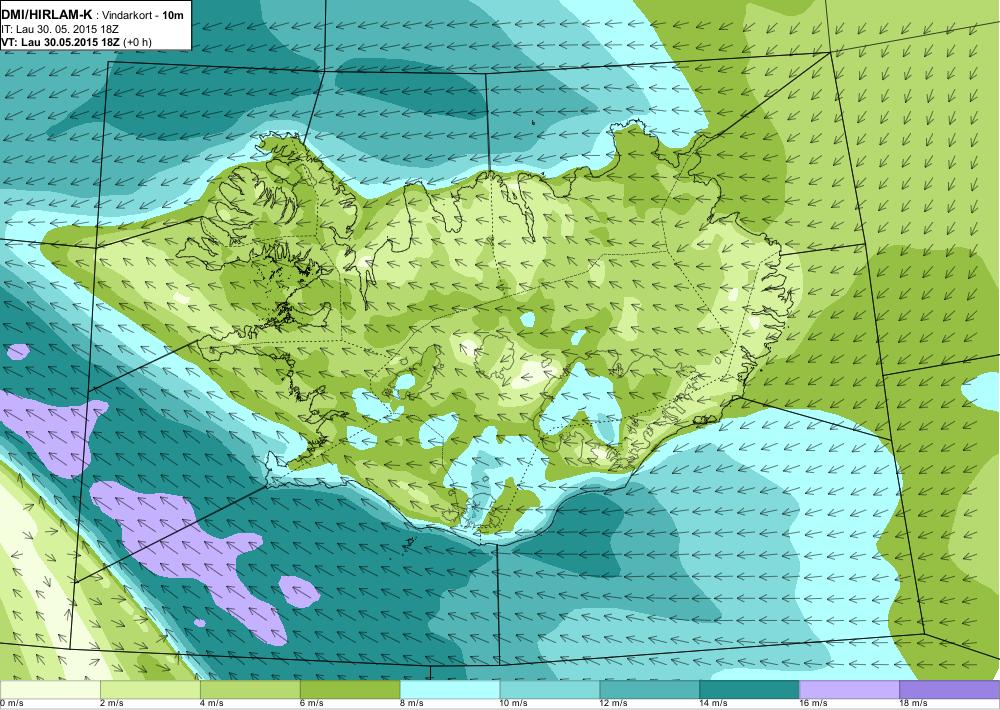Select the "4 m/s" legend label
The width and height of the screenshot is (1000, 710).
click(212, 703)
